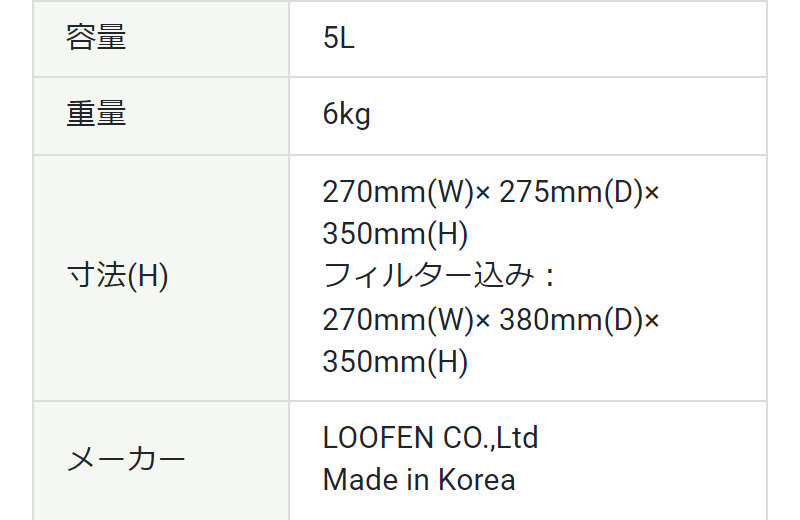Select the 6kg weight value
Image resolution: width=800 pixels, height=520 pixels.
[x=346, y=114]
